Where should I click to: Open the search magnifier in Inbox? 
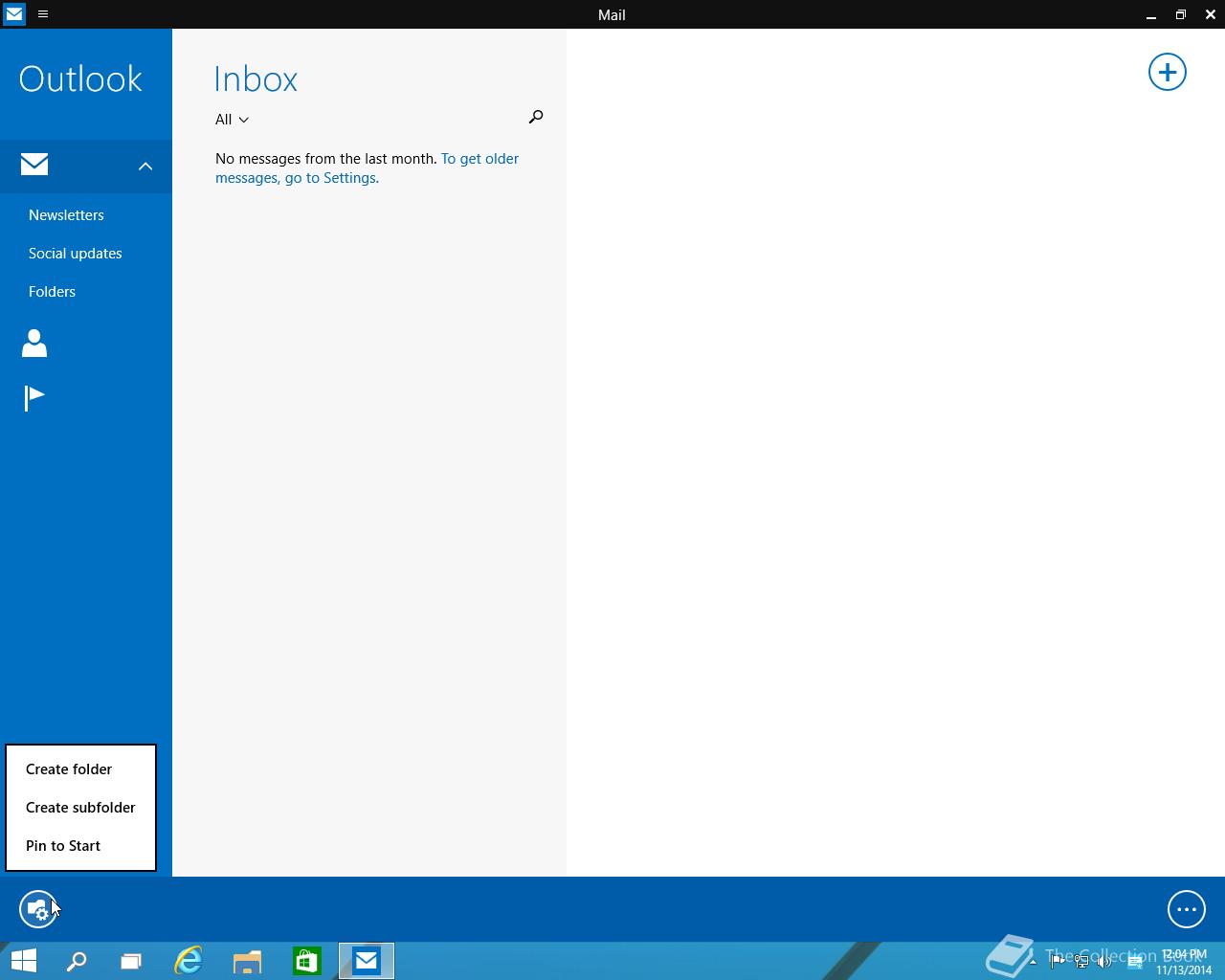pyautogui.click(x=535, y=117)
